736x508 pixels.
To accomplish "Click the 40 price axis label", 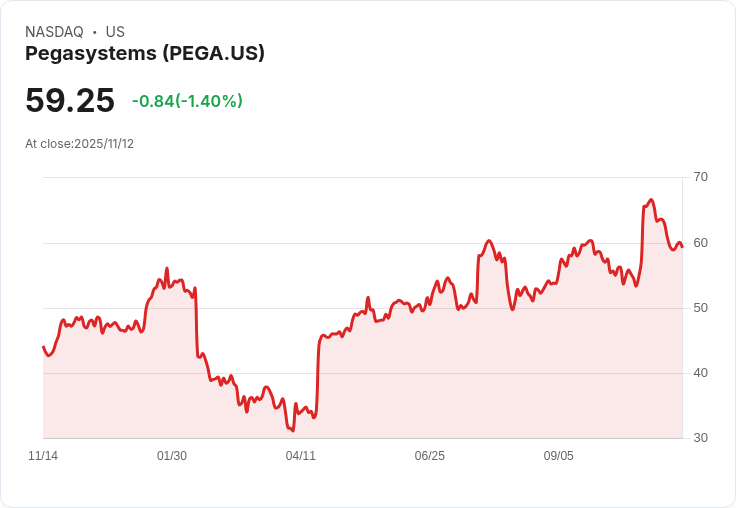I will click(x=700, y=373).
